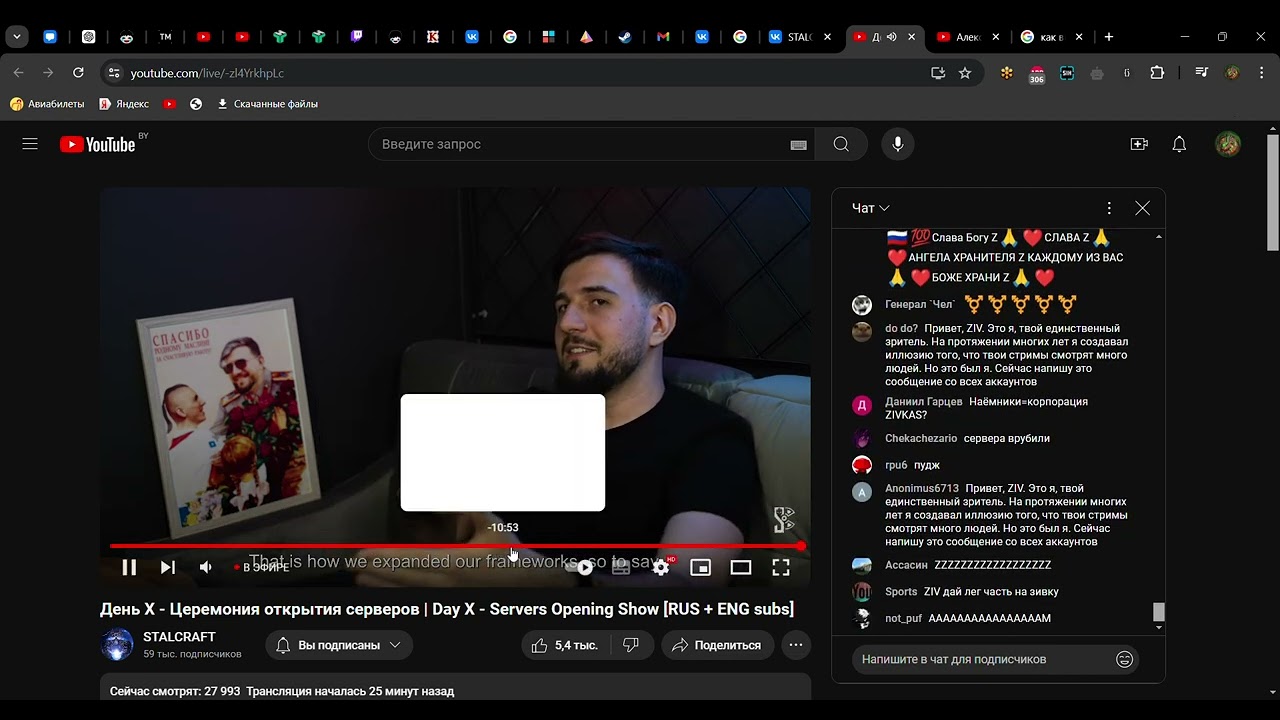This screenshot has width=1280, height=720.
Task: Click the search magnifier button
Action: click(x=841, y=144)
